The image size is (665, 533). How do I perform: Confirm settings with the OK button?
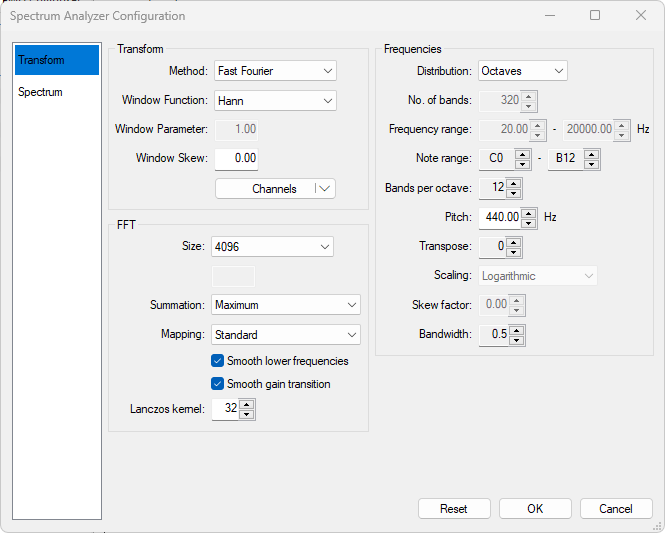click(535, 509)
